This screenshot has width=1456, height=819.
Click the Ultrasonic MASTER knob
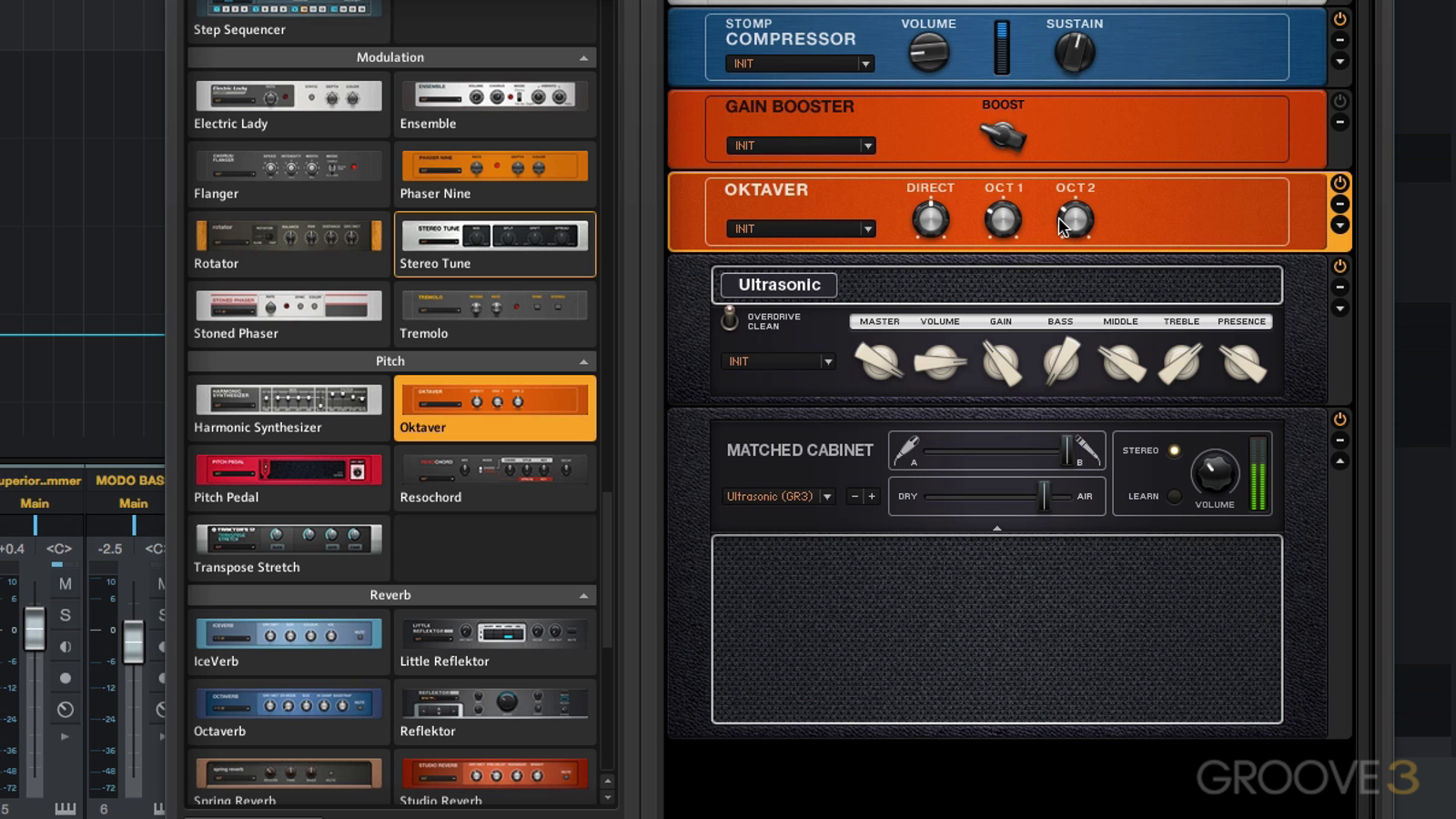[878, 361]
